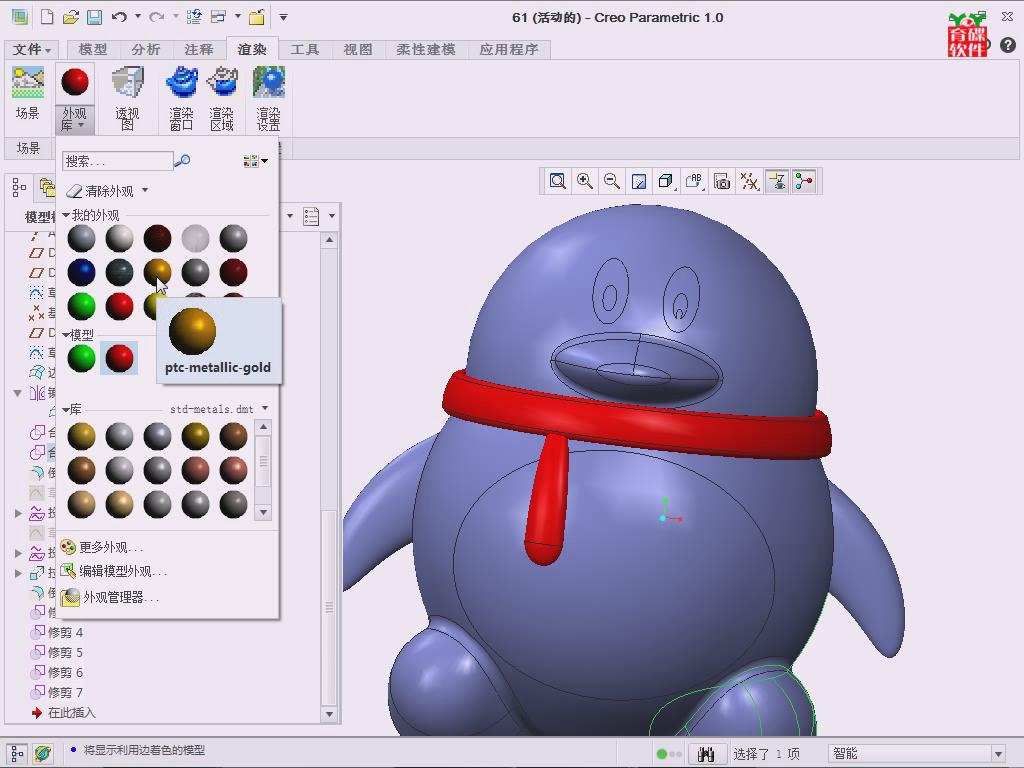Open datum display filters icon
The height and width of the screenshot is (768, 1024).
(749, 181)
